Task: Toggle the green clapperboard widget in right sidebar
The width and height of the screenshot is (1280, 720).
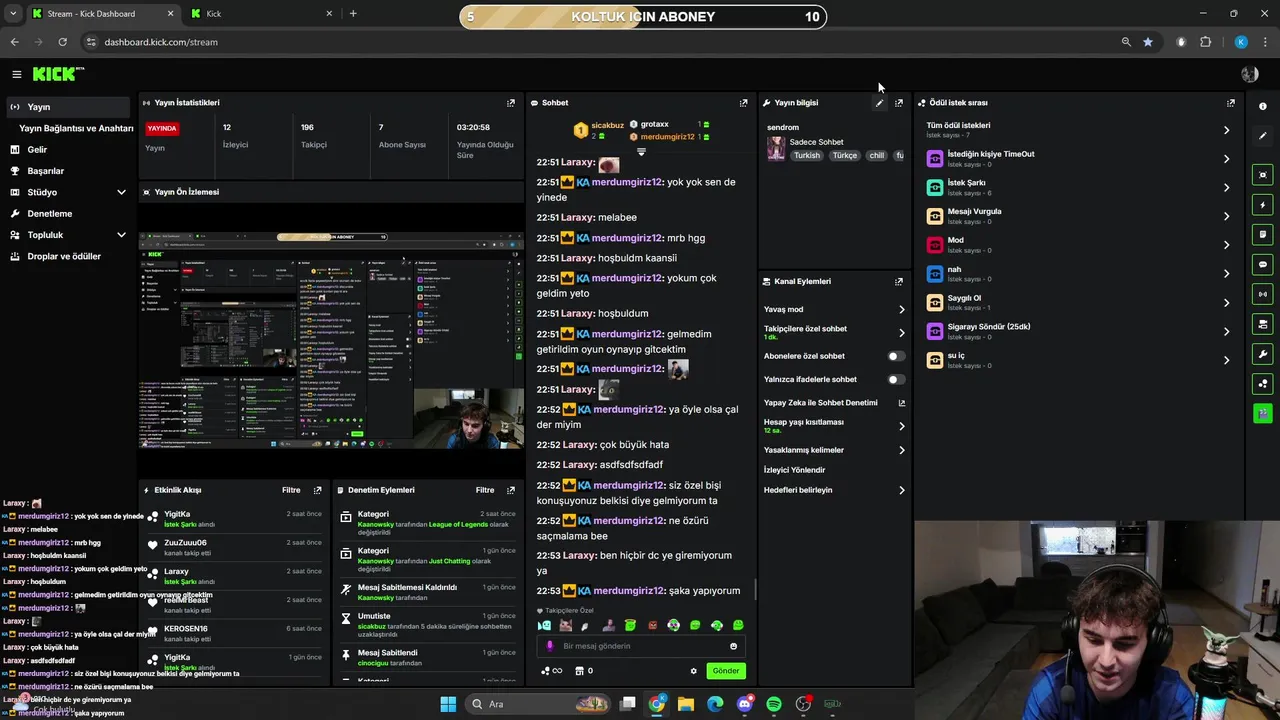Action: [1263, 413]
